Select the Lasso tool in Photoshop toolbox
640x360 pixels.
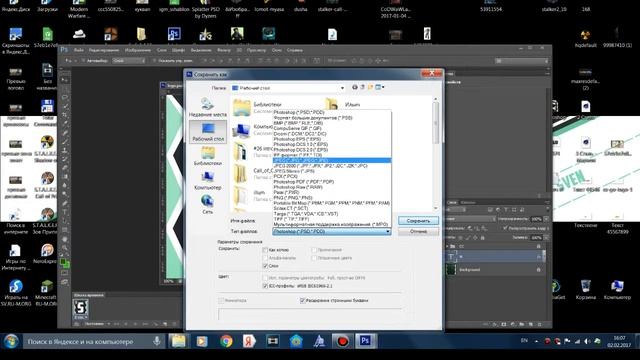65,97
